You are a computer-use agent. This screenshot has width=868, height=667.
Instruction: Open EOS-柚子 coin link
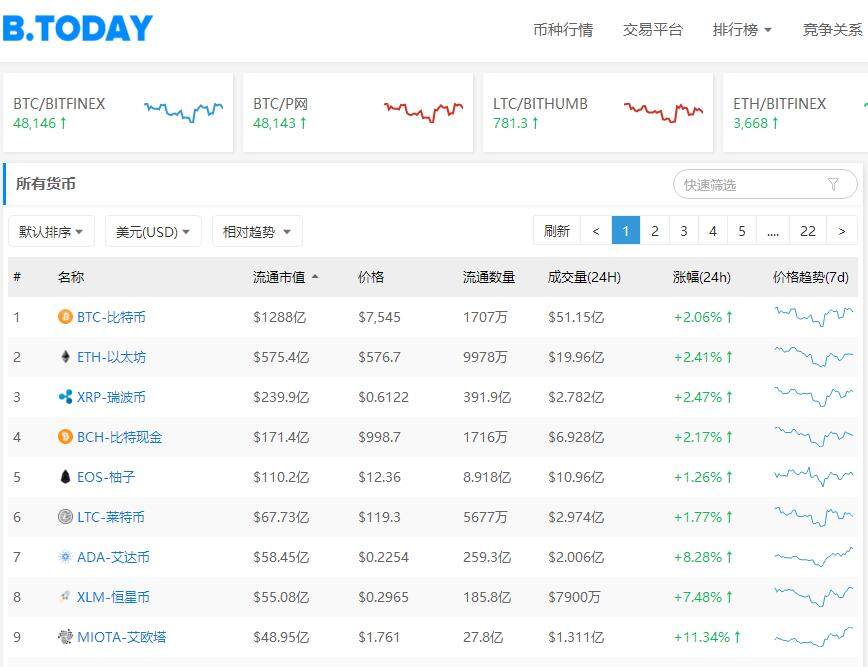point(106,477)
